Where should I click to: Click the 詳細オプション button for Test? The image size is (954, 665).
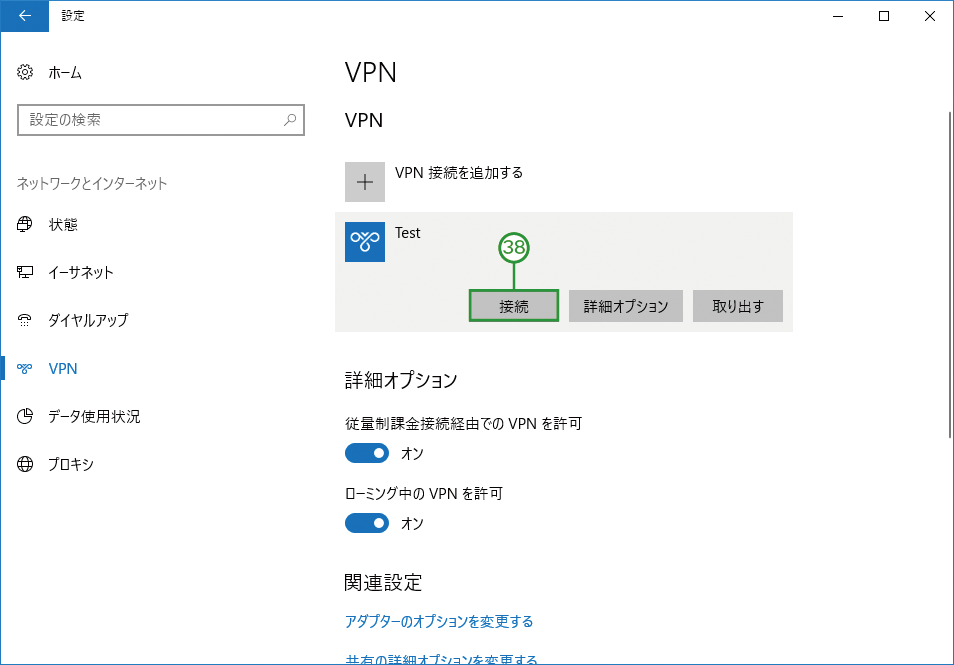tap(625, 306)
